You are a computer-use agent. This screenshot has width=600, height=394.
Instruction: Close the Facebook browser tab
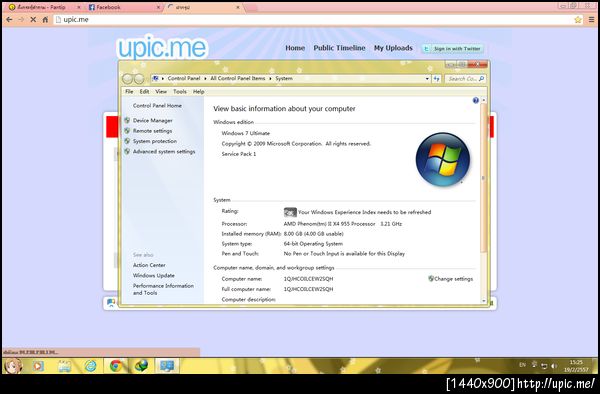tap(158, 7)
